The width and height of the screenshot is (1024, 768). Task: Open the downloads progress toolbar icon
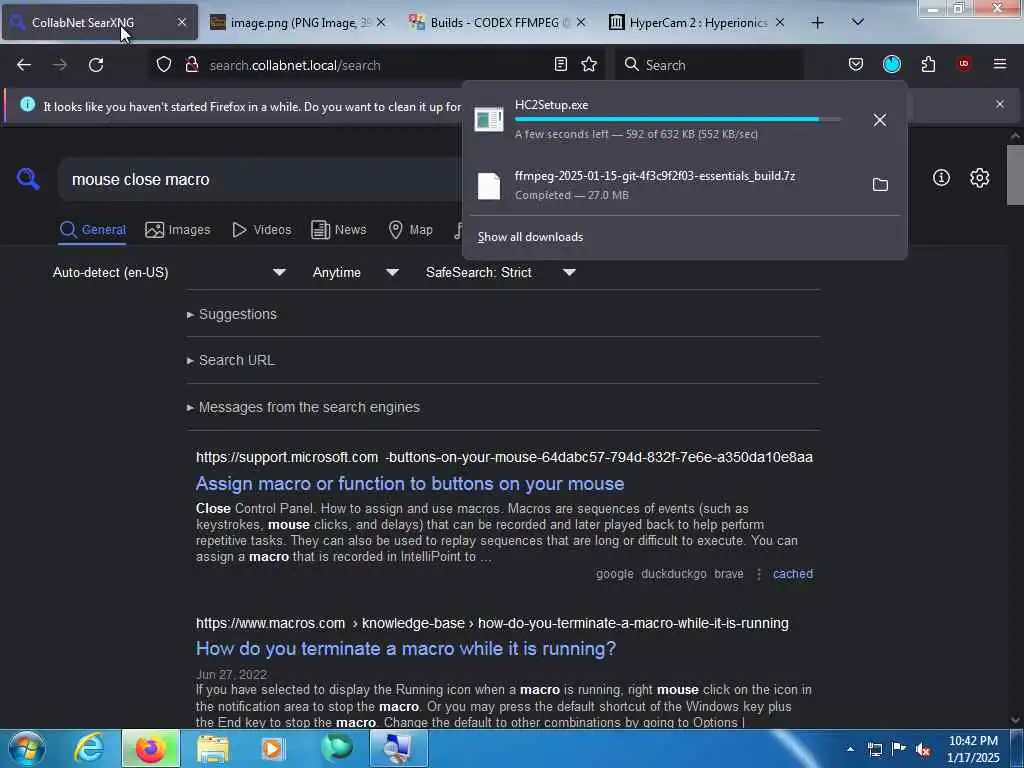coord(891,64)
